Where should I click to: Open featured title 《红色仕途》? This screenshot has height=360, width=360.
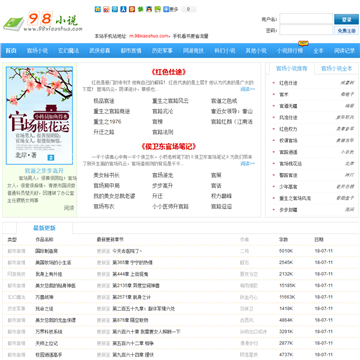(168, 72)
